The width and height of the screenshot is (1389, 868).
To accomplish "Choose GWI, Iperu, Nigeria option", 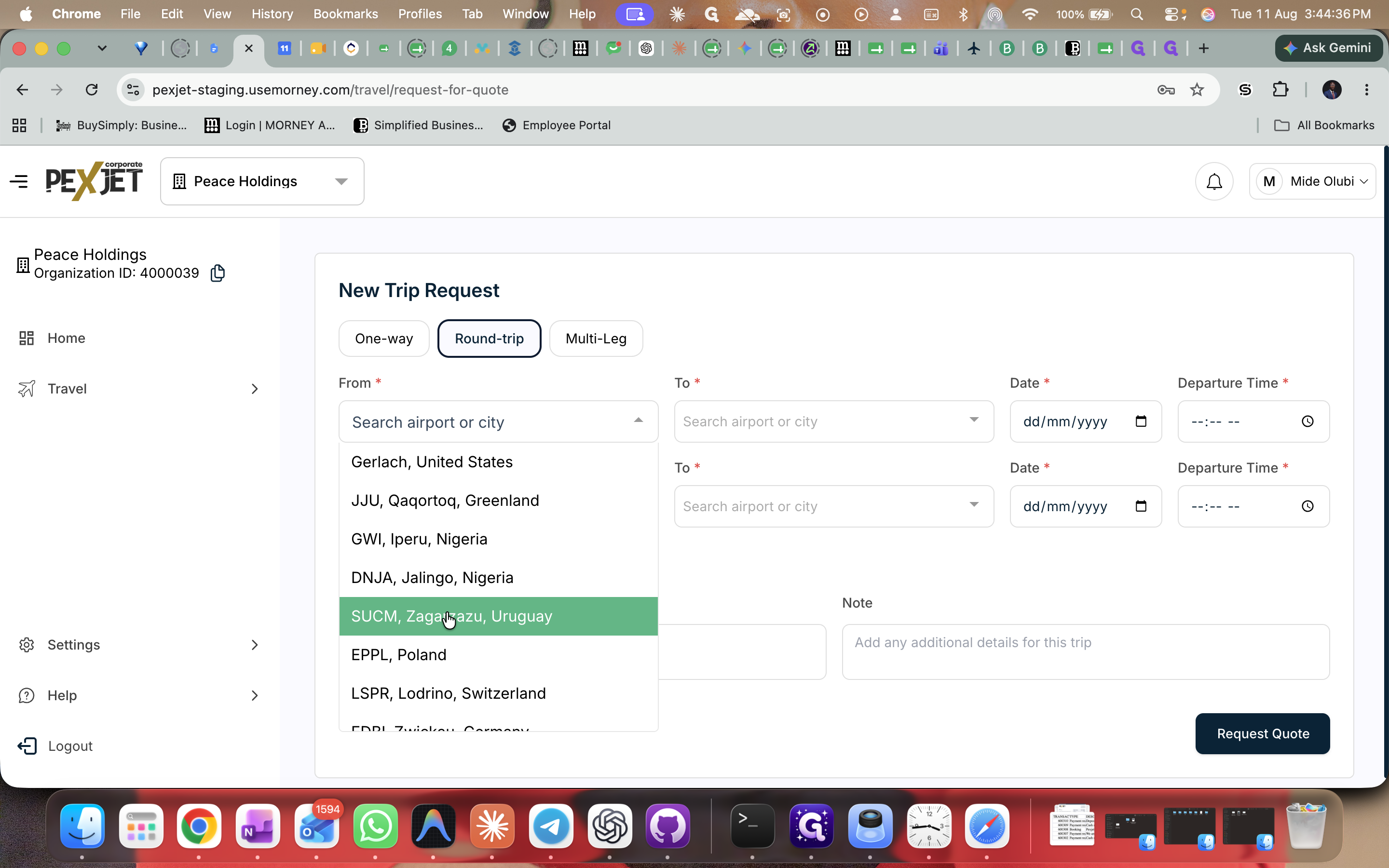I will 498,539.
